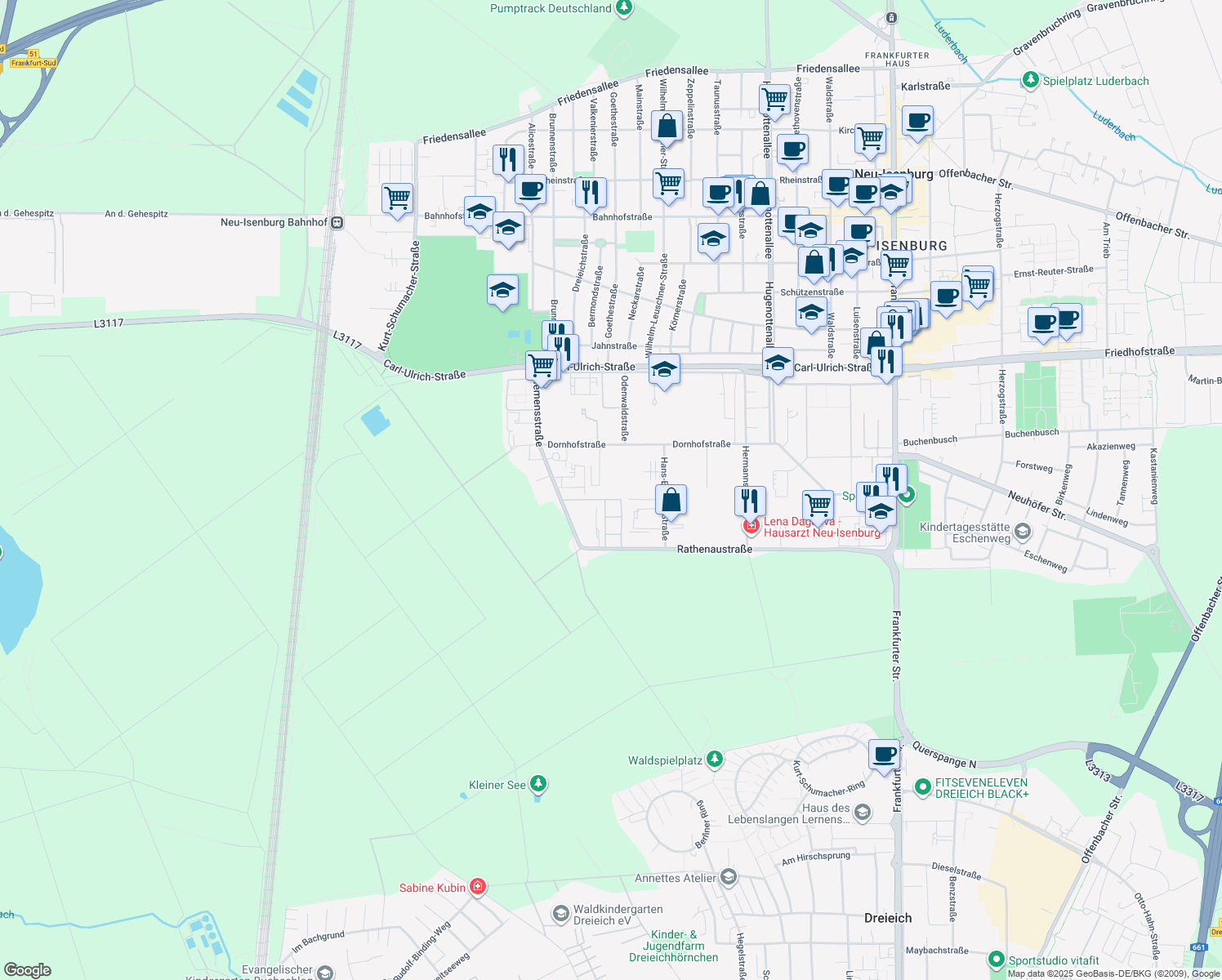Image resolution: width=1222 pixels, height=980 pixels.
Task: Select the Waldkindergarten Dreieich eV marker
Action: [x=561, y=914]
